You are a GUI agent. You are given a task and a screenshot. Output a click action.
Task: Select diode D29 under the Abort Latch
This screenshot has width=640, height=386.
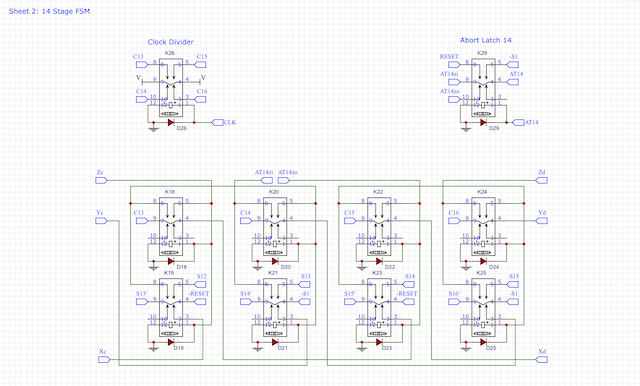483,122
